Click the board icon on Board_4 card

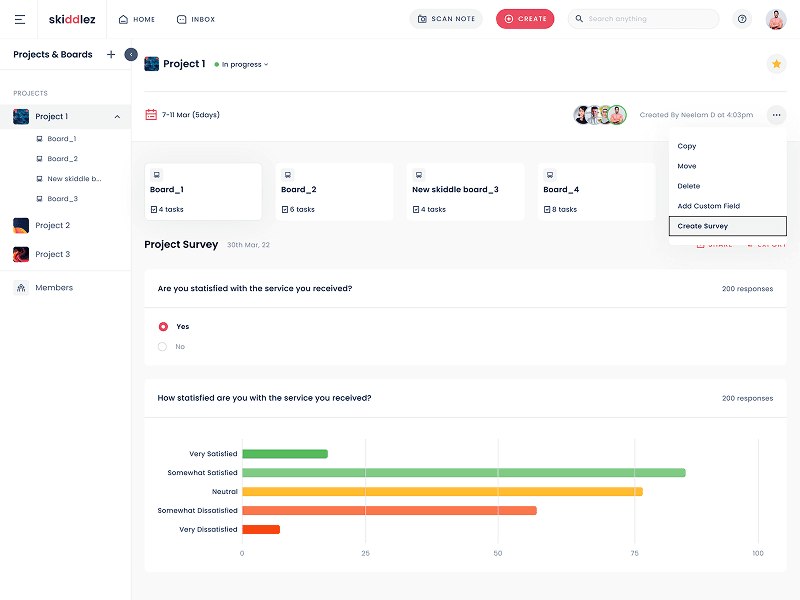550,174
